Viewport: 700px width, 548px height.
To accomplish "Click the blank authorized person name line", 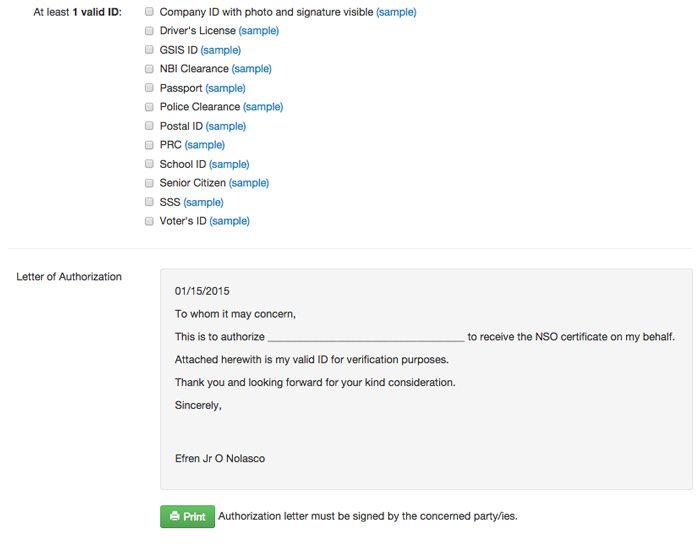I will pyautogui.click(x=366, y=338).
